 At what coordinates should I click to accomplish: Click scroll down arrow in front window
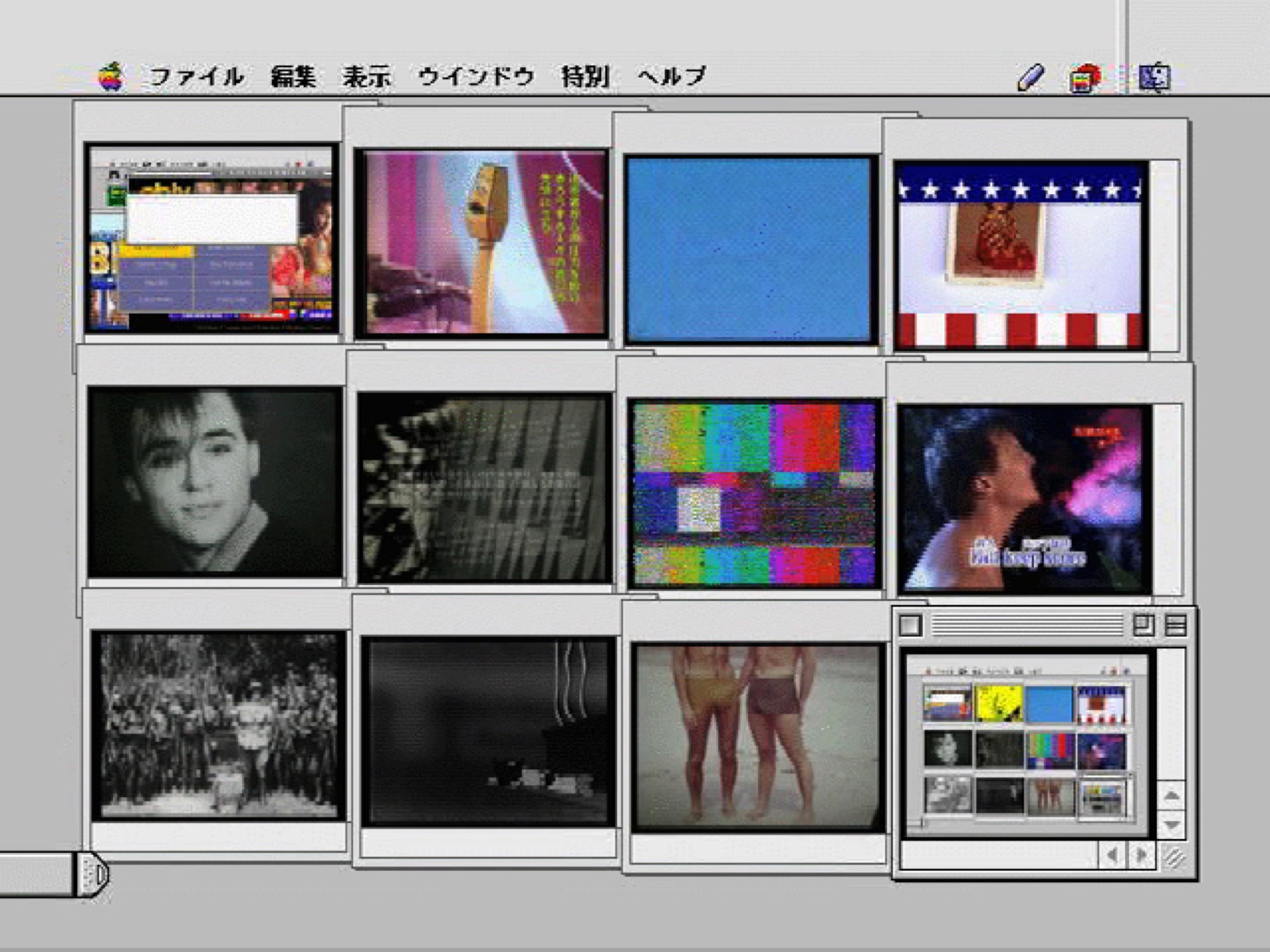tap(1172, 825)
